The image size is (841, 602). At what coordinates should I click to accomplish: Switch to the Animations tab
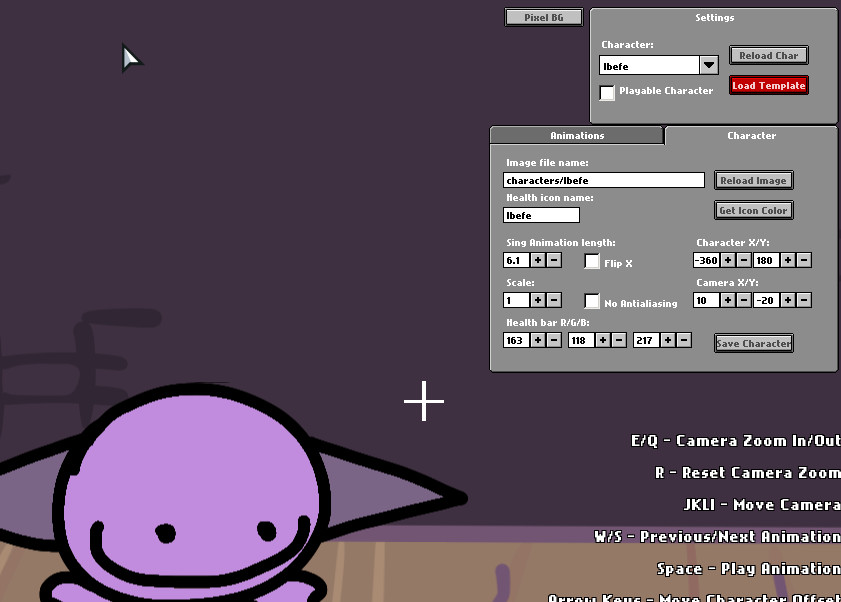tap(577, 135)
